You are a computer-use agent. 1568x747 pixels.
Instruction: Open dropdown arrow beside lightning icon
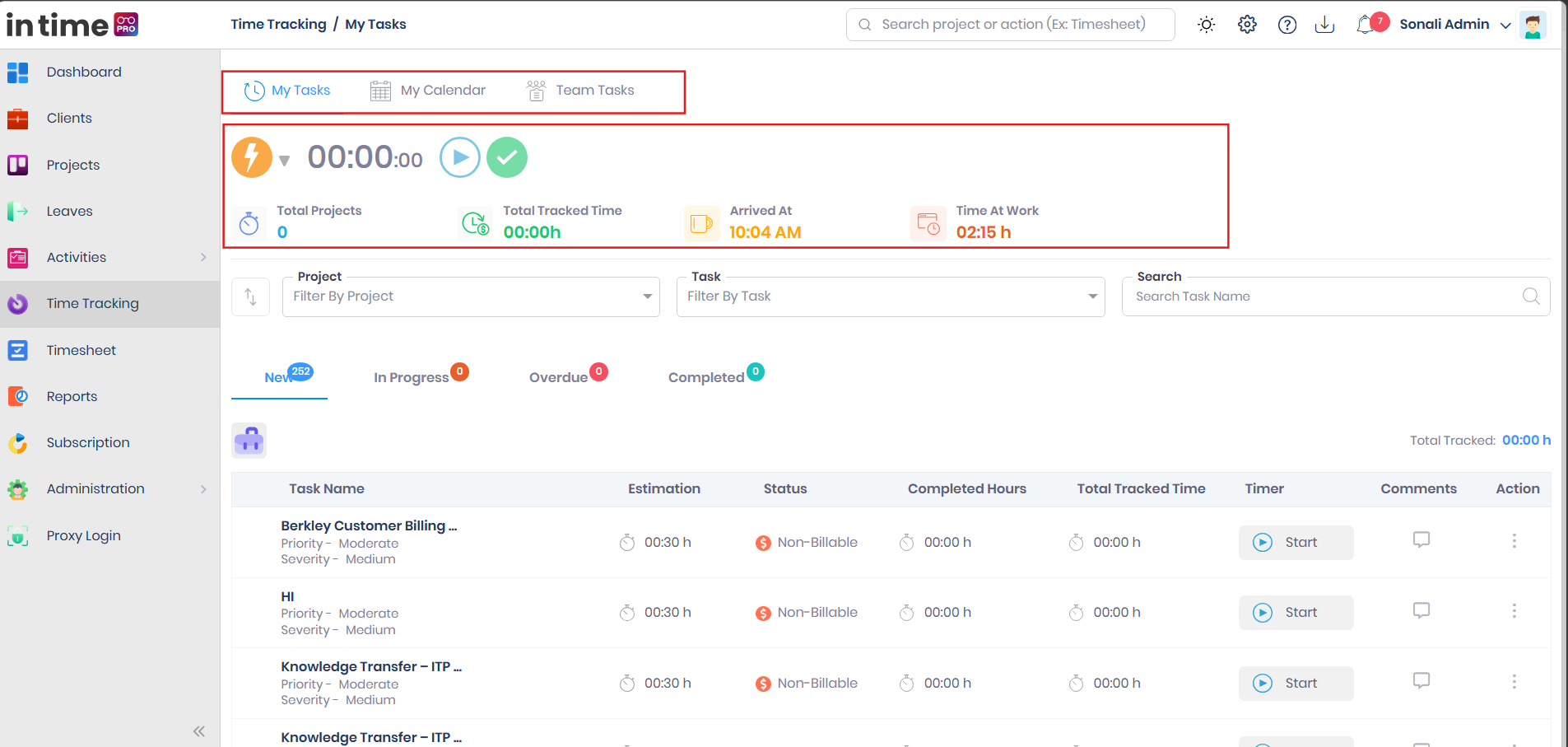point(284,161)
